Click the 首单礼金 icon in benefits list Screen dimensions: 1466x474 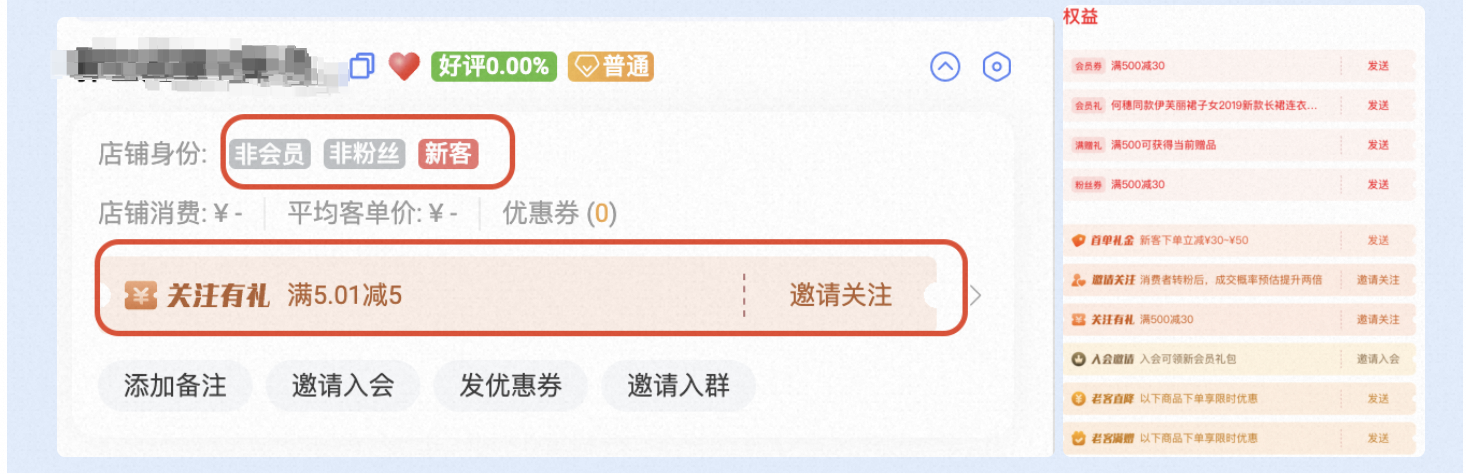(x=1078, y=240)
